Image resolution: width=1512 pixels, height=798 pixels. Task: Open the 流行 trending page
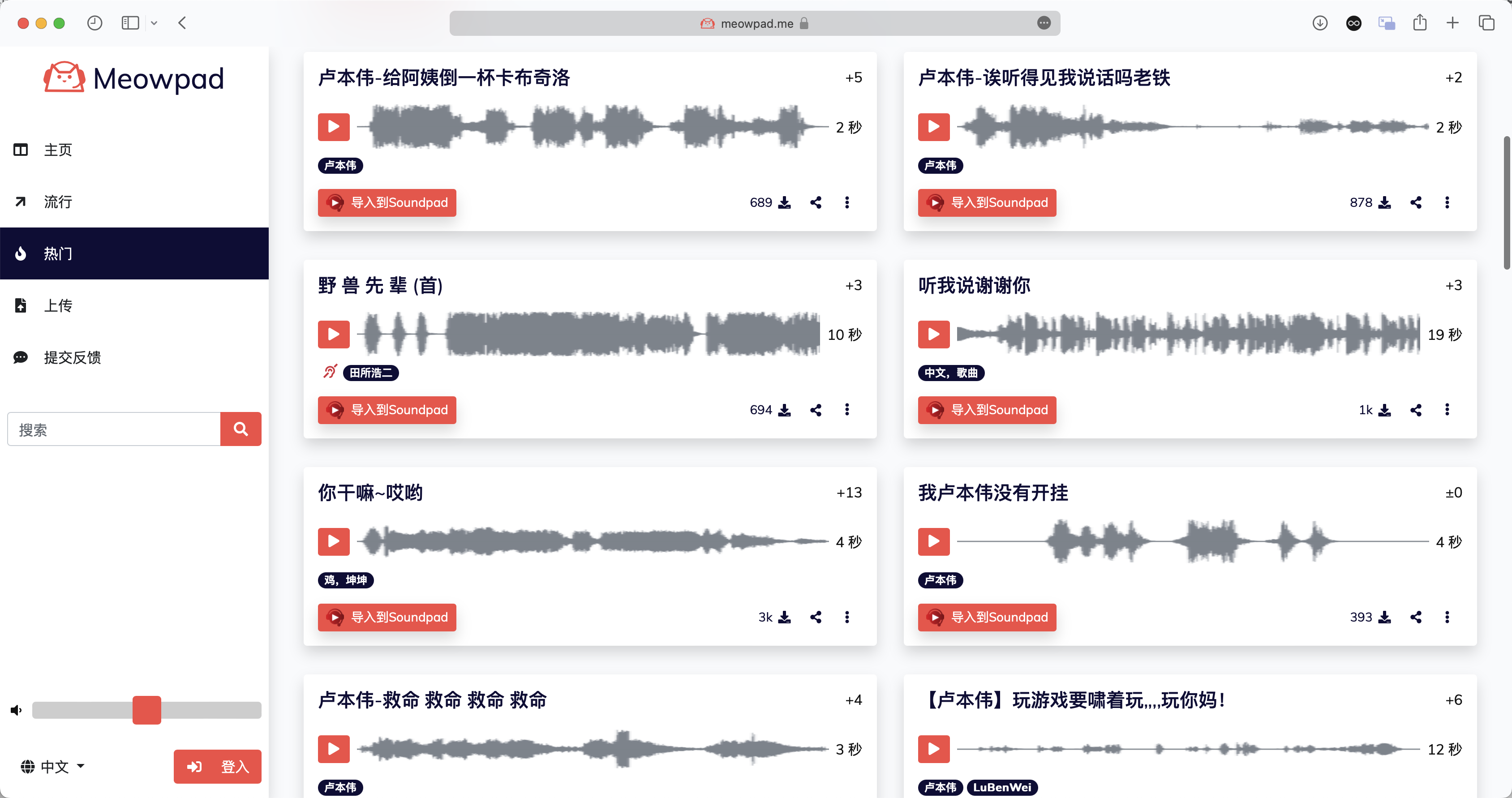(134, 202)
